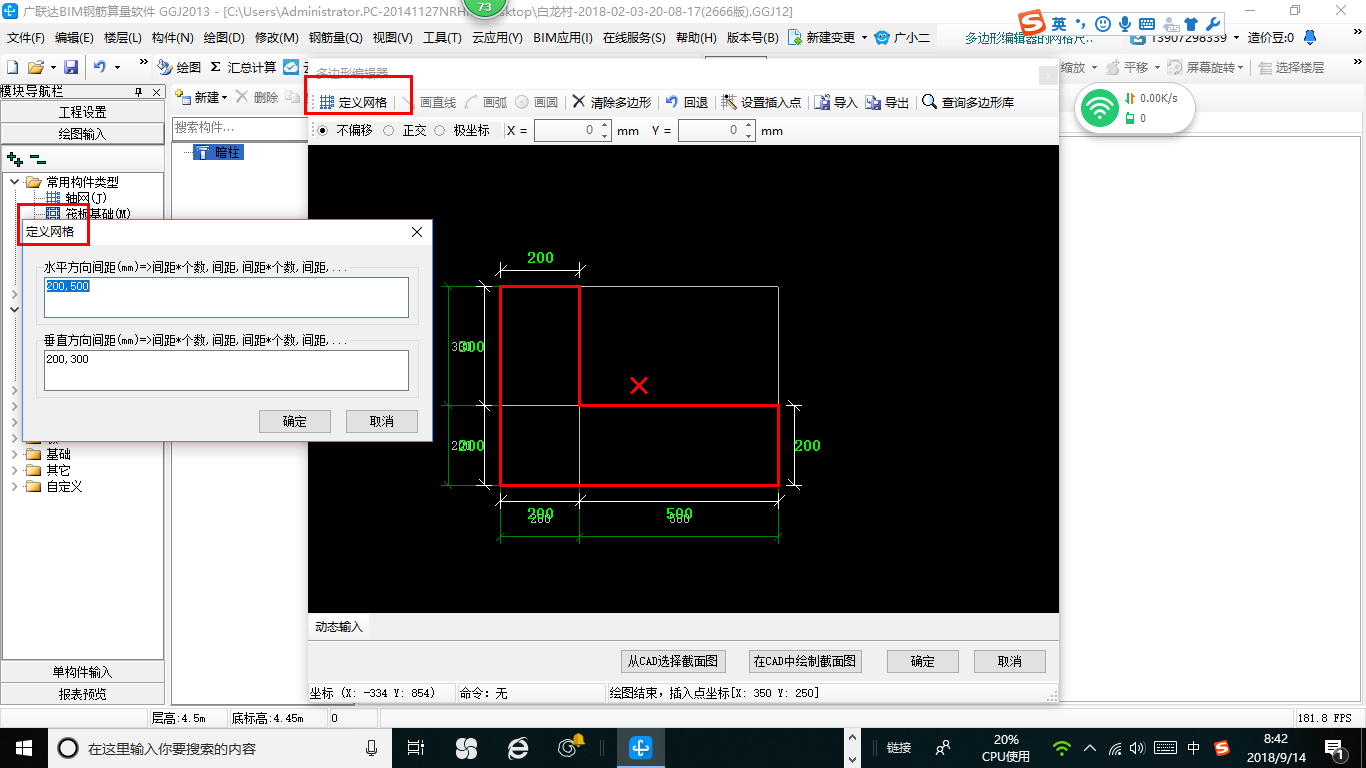The width and height of the screenshot is (1366, 768).
Task: Switch to the 动态输入 tab
Action: point(339,627)
